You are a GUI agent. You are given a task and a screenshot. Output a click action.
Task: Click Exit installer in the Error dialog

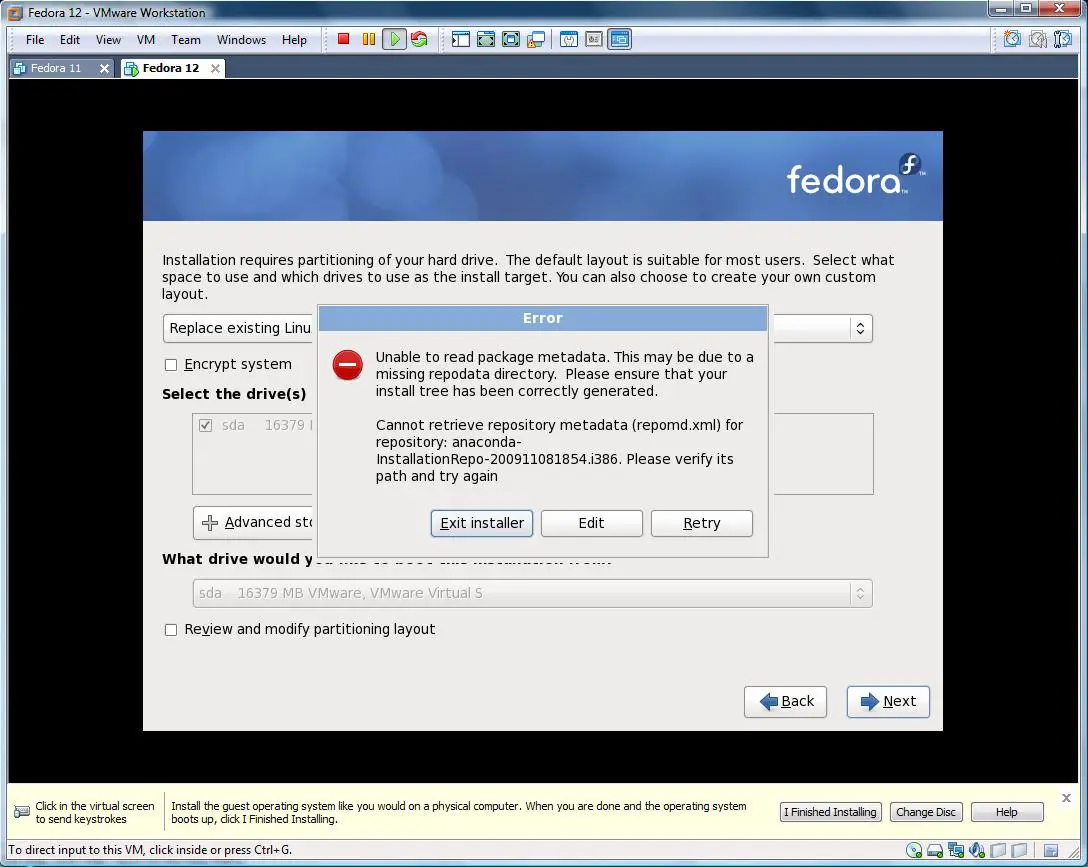point(482,523)
